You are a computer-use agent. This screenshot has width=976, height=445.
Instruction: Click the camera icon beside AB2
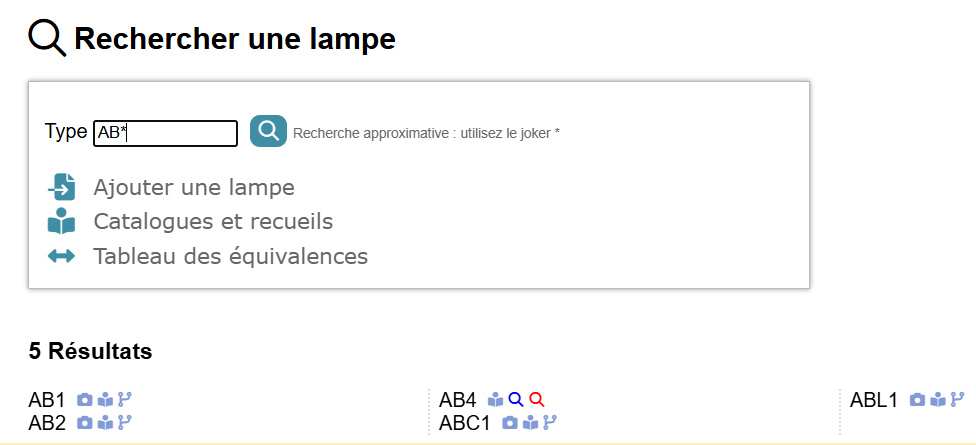85,423
